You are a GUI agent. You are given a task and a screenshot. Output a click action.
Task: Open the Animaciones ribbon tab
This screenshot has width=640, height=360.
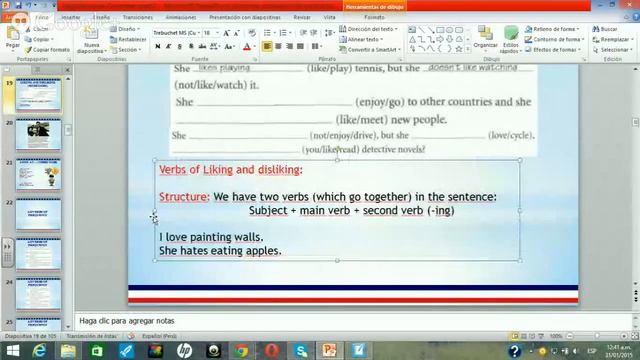point(181,18)
